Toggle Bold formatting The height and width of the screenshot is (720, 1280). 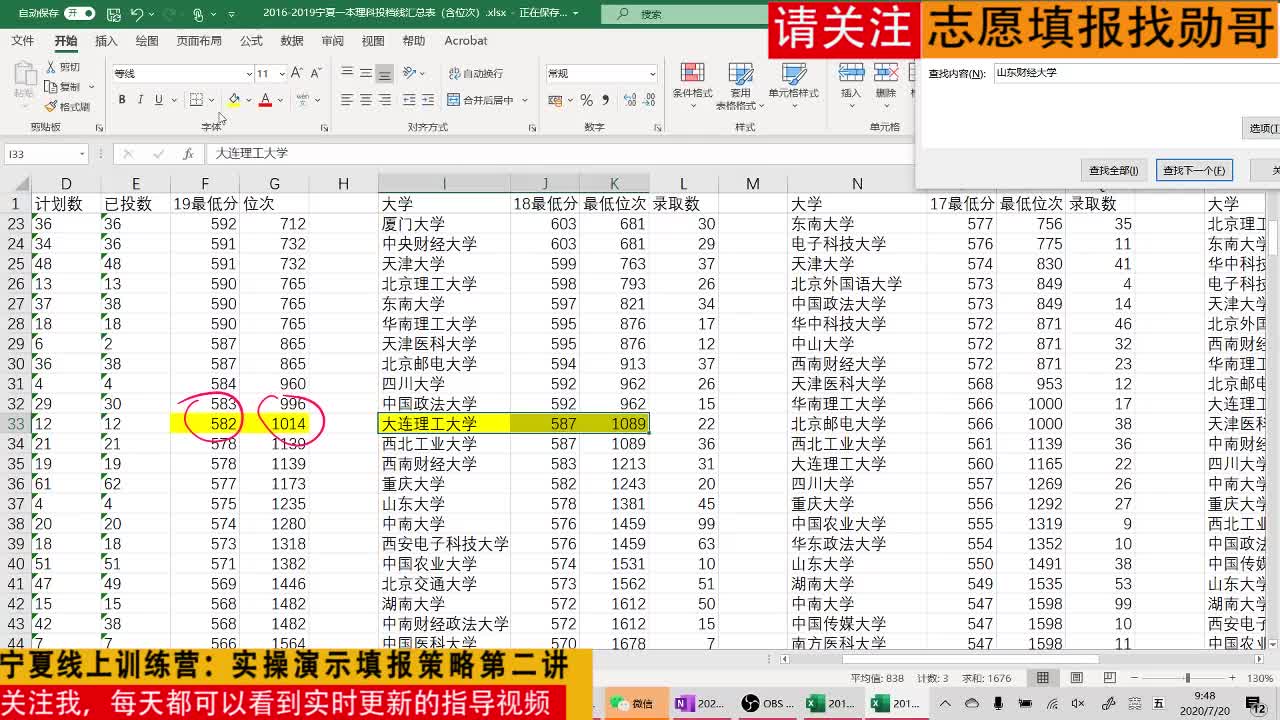pyautogui.click(x=122, y=100)
